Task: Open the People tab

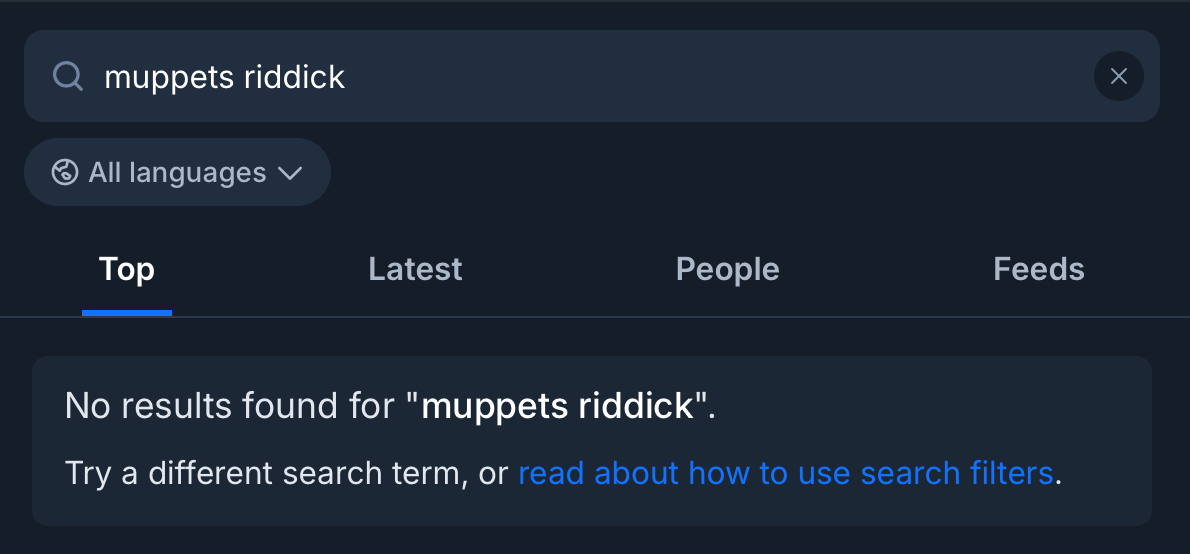Action: pyautogui.click(x=727, y=269)
